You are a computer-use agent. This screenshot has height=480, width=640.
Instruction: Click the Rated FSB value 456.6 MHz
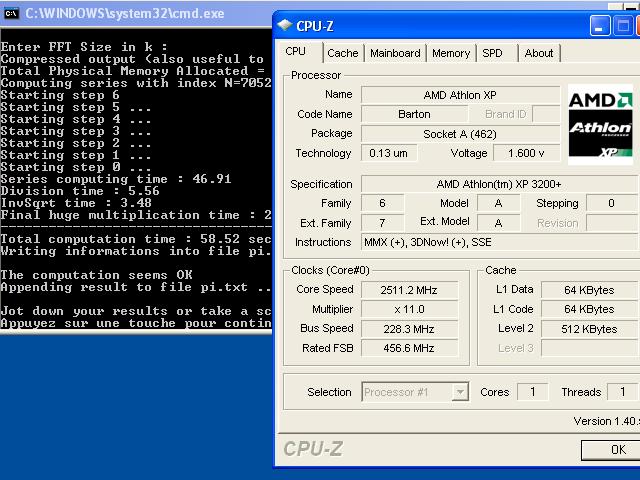click(x=409, y=348)
